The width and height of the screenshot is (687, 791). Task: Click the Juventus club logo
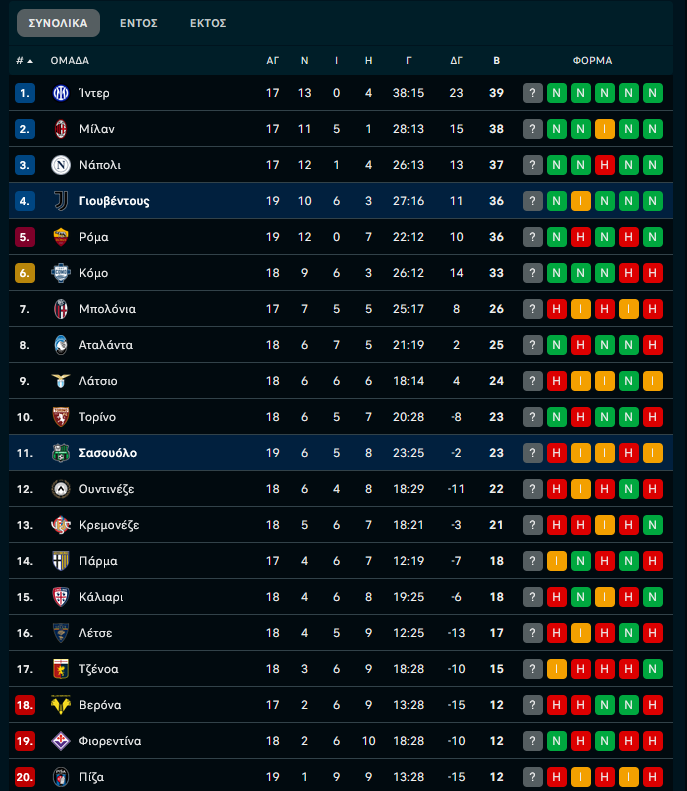pyautogui.click(x=60, y=201)
